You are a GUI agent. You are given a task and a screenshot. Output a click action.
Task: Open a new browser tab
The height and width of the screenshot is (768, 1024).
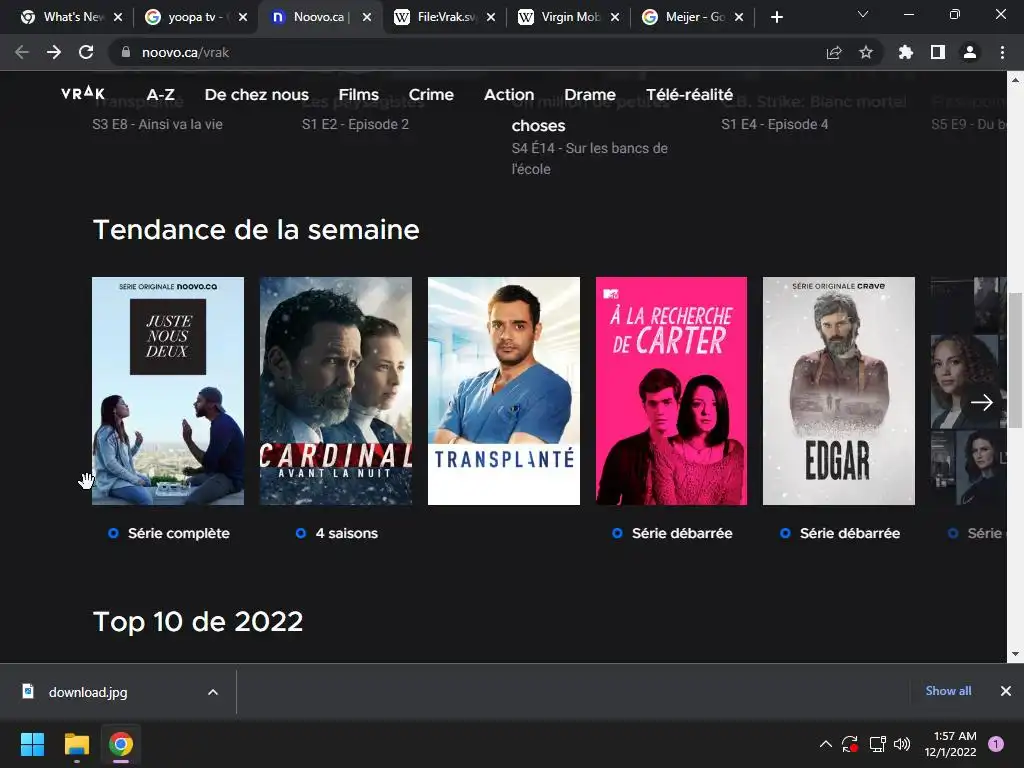point(776,17)
